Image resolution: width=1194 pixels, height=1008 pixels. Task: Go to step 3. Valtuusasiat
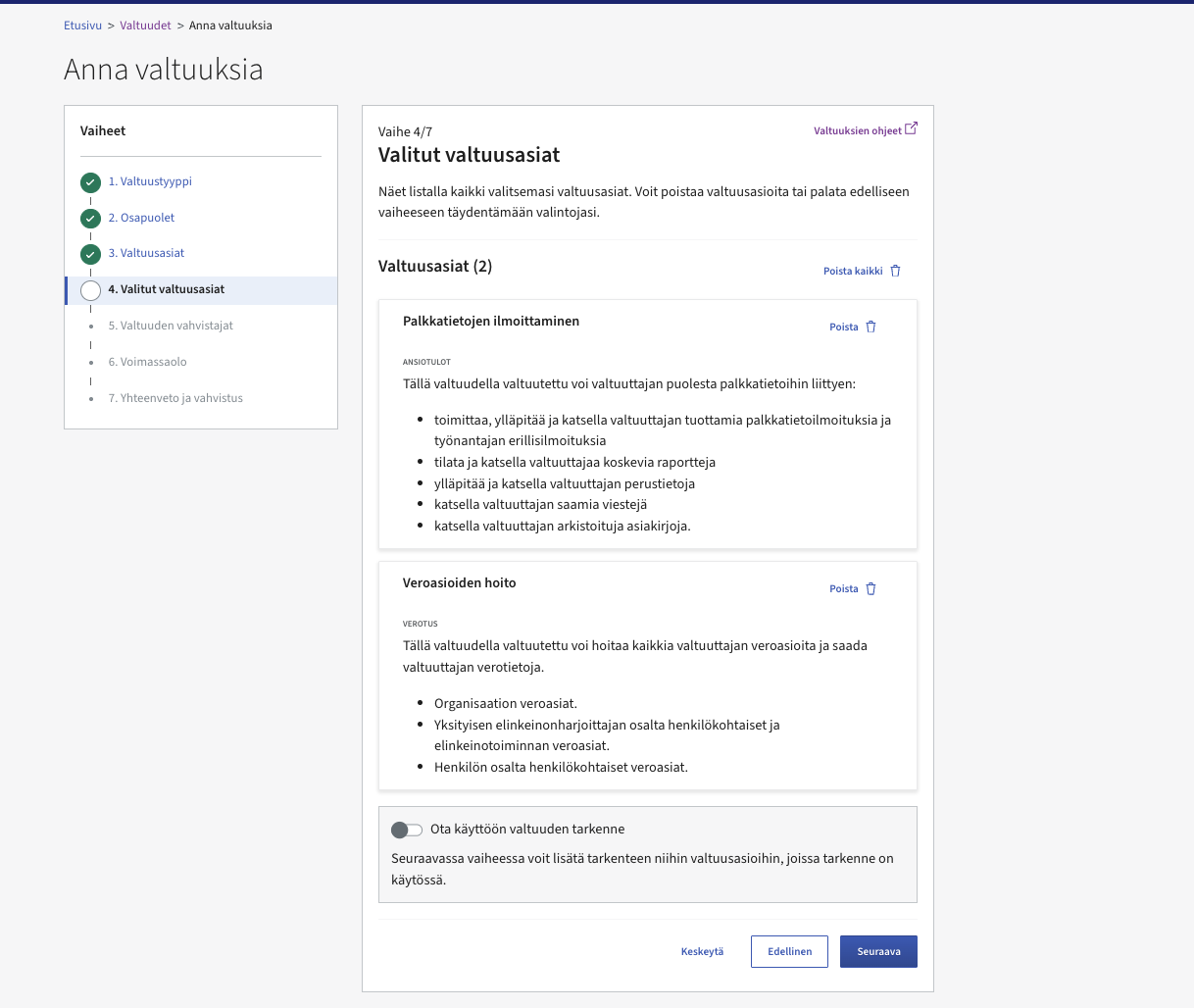click(x=146, y=253)
